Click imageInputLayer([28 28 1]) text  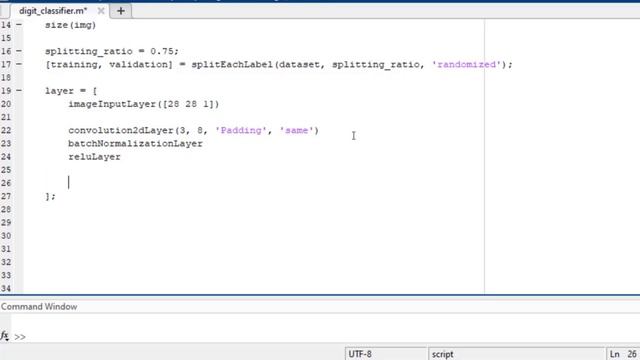pos(144,104)
